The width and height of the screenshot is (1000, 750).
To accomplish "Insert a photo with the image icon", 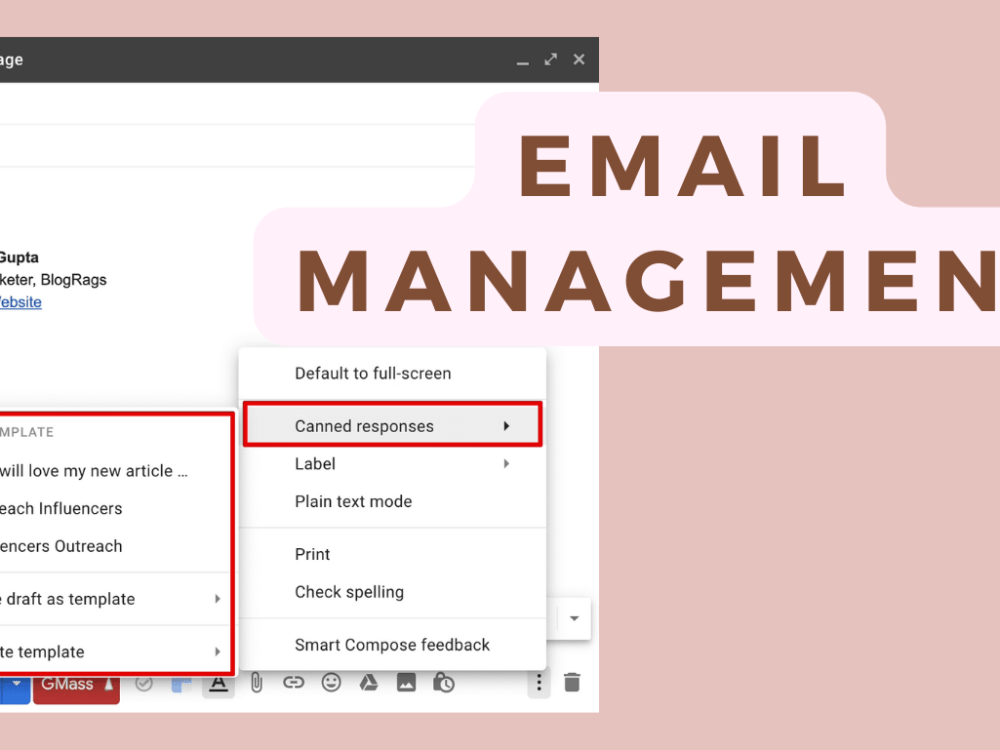I will click(406, 683).
